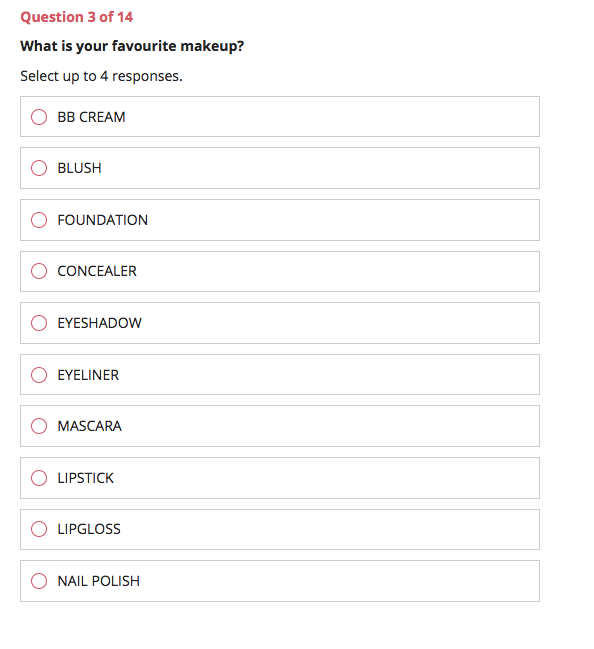The width and height of the screenshot is (594, 649).
Task: Click the FOUNDATION label text
Action: pos(102,220)
